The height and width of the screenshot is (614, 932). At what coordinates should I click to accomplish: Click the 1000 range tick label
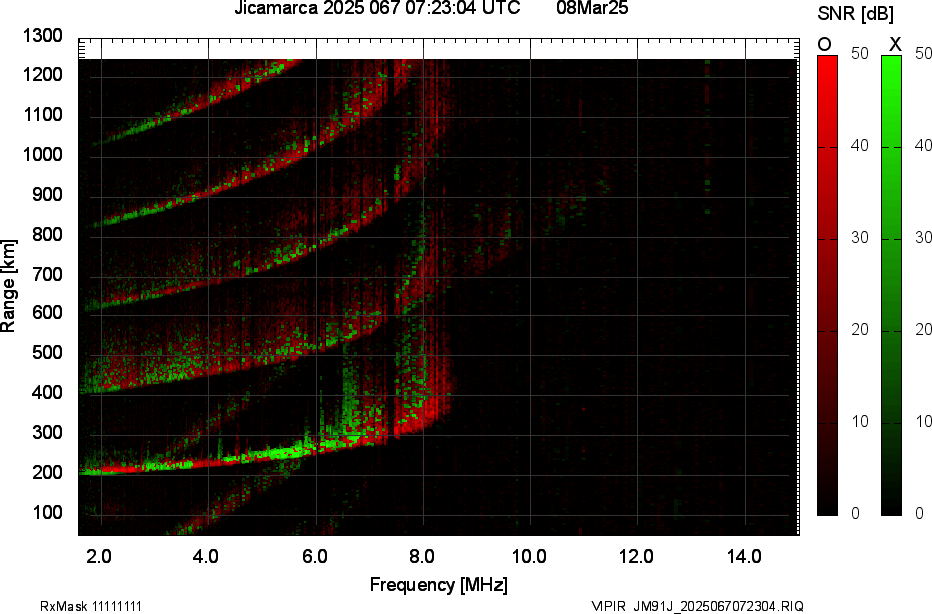tap(42, 155)
